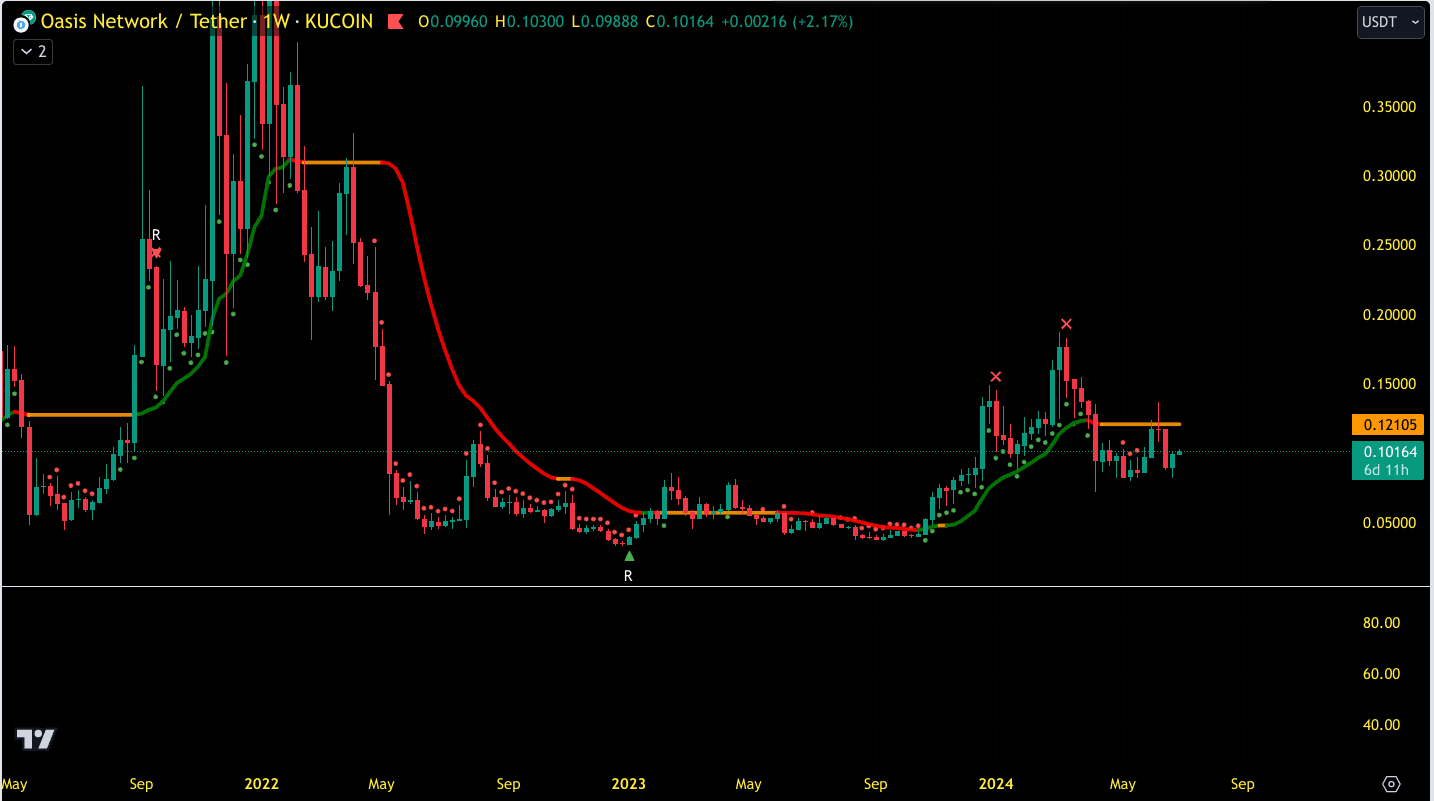Click the high value H0.10300
Image resolution: width=1434 pixels, height=801 pixels.
(530, 21)
